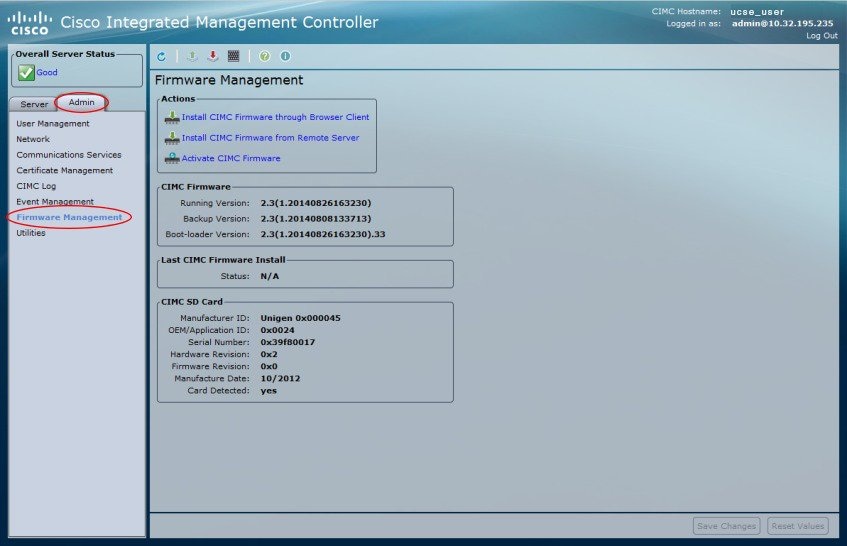Open Certificate Management

(64, 170)
